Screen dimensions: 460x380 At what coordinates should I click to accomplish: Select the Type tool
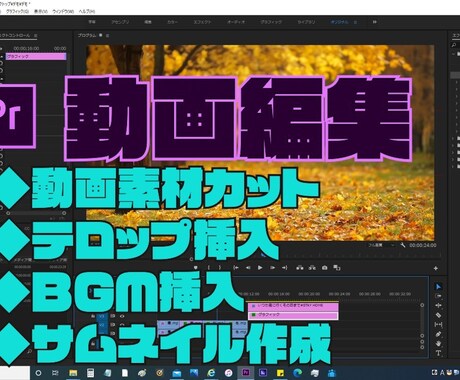439,353
